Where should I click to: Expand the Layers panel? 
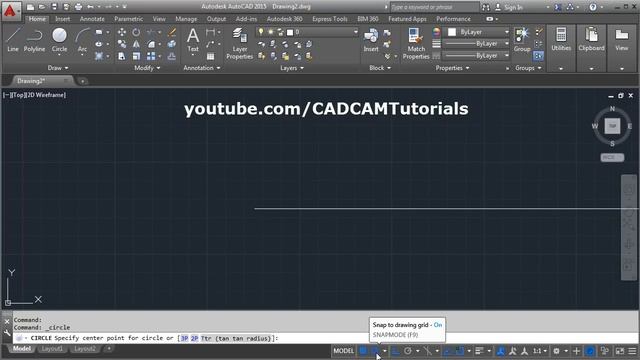coord(292,68)
